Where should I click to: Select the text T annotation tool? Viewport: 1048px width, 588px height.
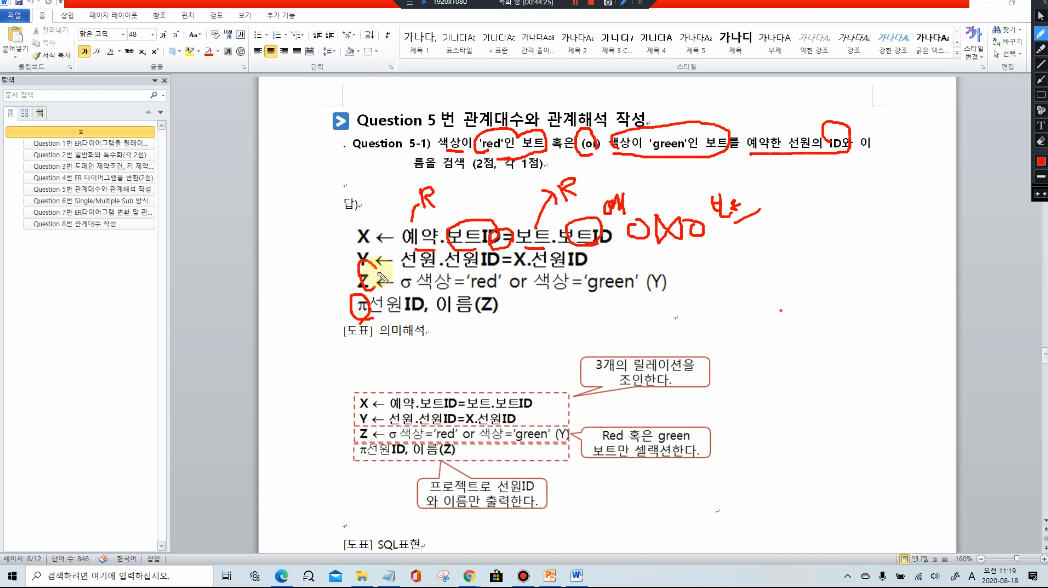point(1041,126)
